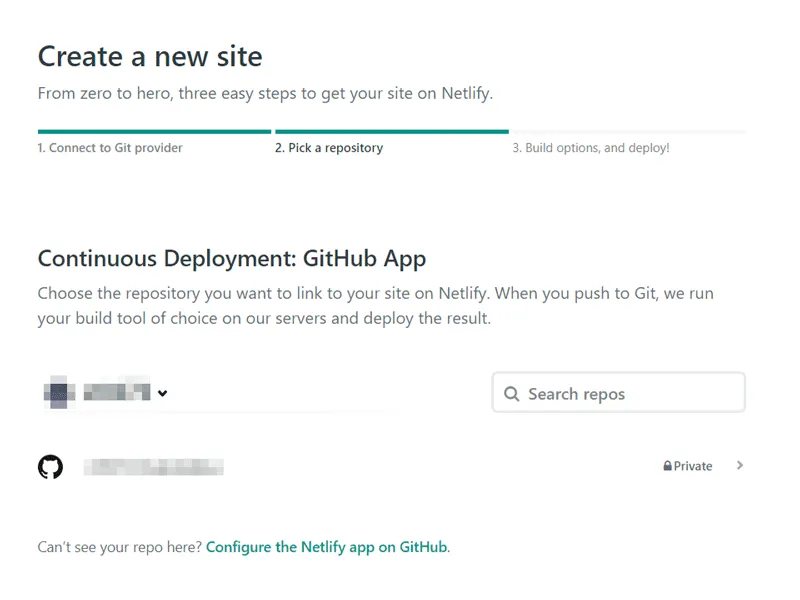800x600 pixels.
Task: Click the Private label on repository row
Action: point(693,466)
